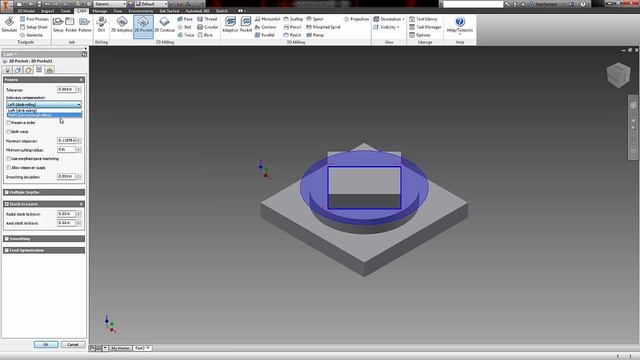This screenshot has width=640, height=360.
Task: Select the Projection strategy
Action: (356, 19)
